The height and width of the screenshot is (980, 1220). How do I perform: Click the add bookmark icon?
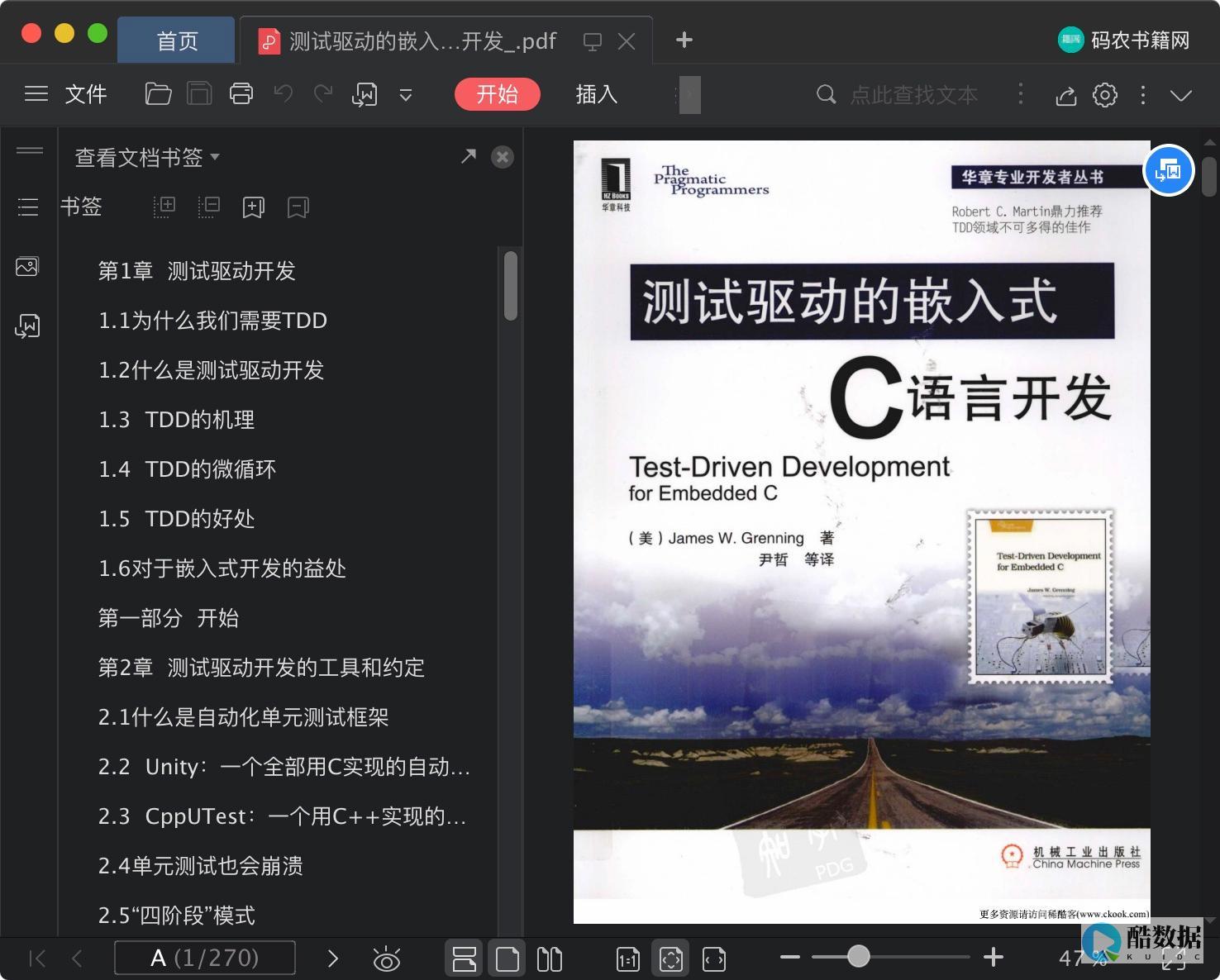(254, 207)
